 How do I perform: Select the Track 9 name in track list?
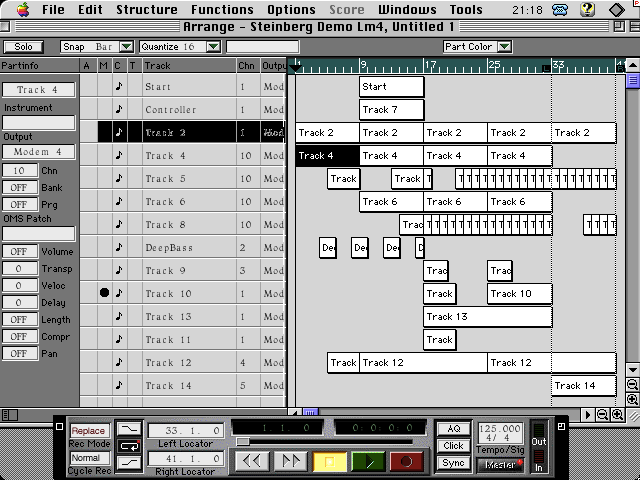[x=166, y=270]
